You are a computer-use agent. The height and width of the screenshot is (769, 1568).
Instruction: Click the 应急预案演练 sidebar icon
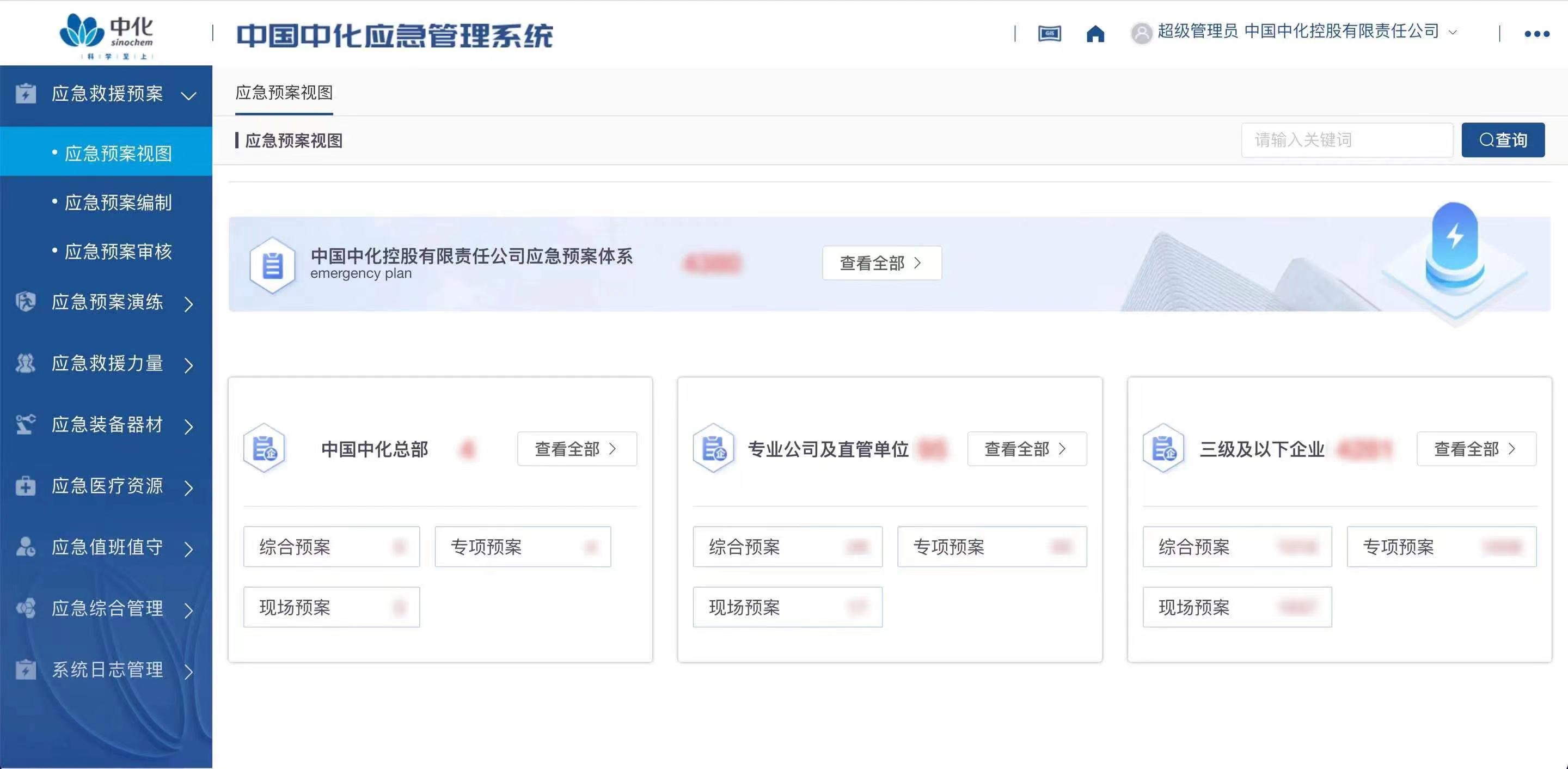pos(26,301)
